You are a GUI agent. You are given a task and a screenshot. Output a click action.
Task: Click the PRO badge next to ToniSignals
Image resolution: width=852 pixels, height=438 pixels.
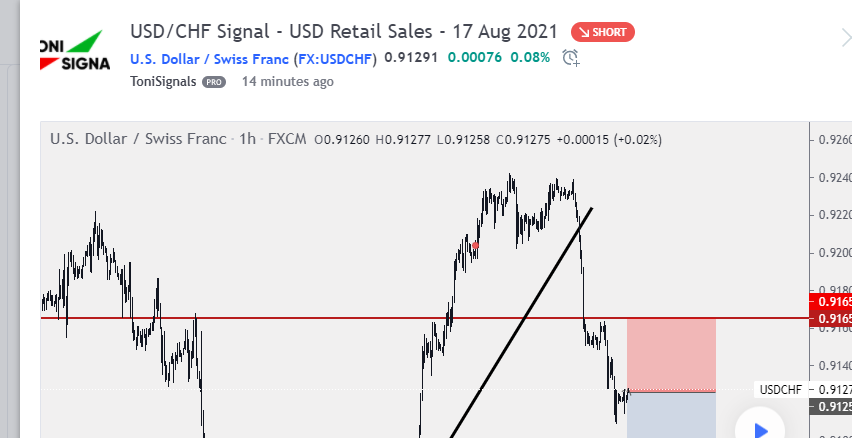pyautogui.click(x=214, y=82)
